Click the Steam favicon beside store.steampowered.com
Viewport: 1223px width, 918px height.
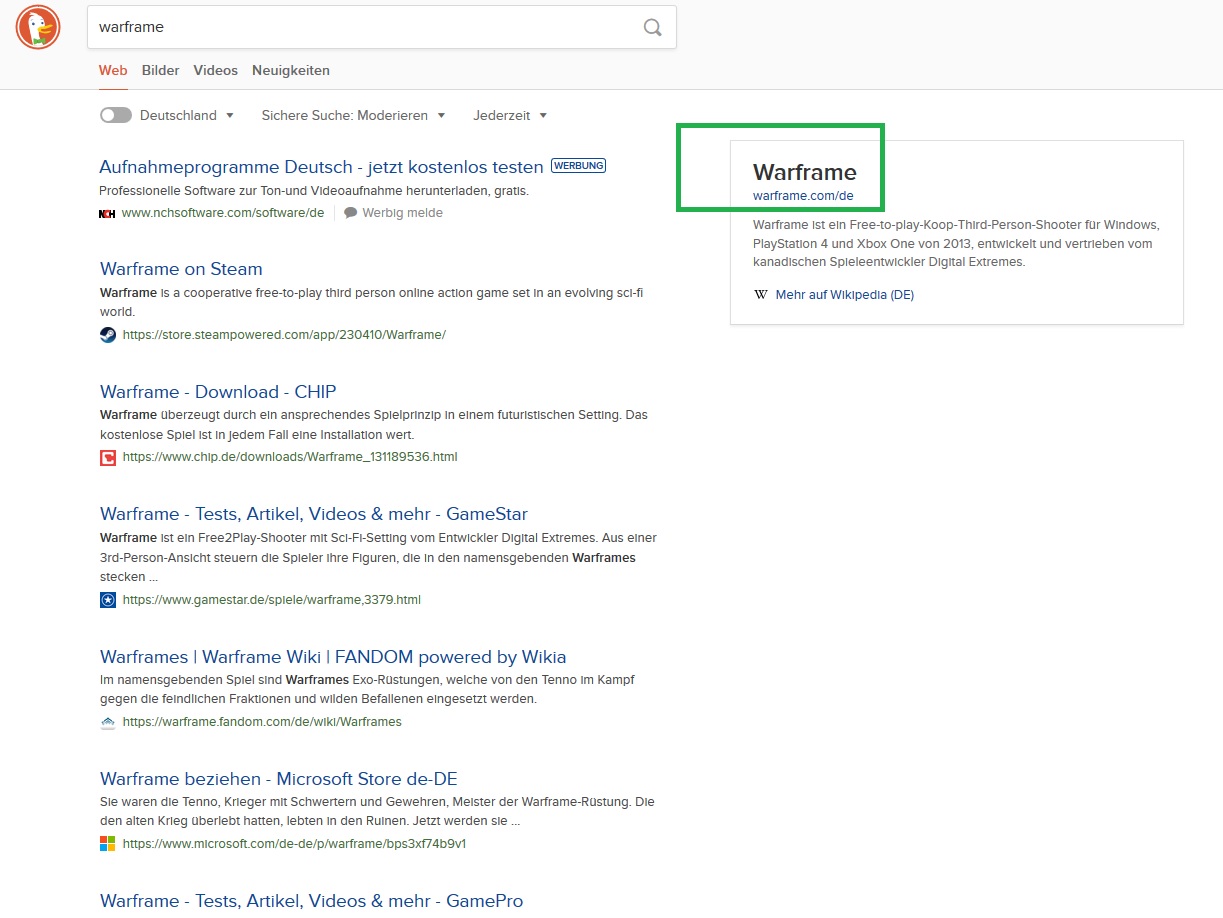click(108, 335)
